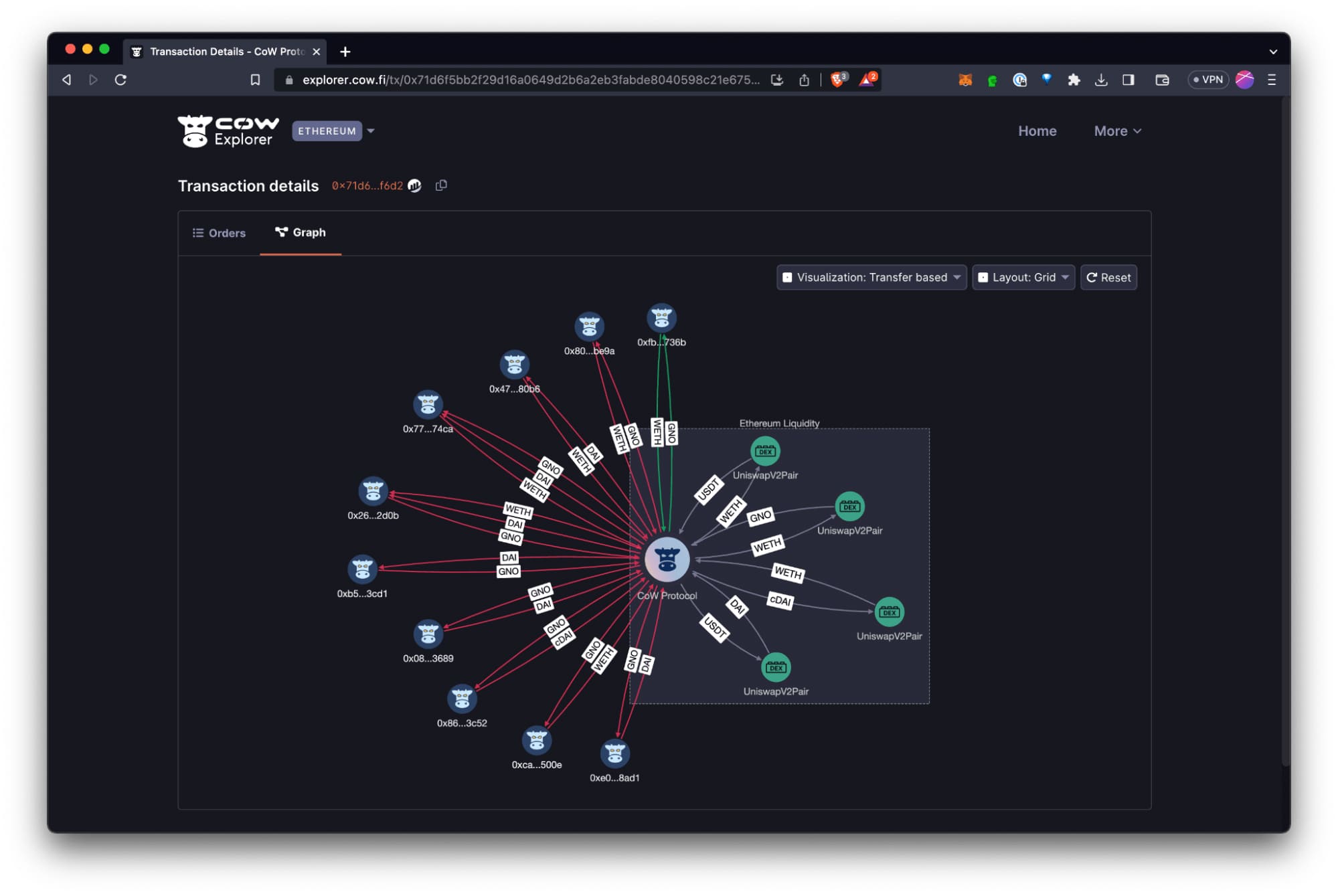
Task: Expand the Visualization: Transfer based dropdown
Action: tap(871, 277)
